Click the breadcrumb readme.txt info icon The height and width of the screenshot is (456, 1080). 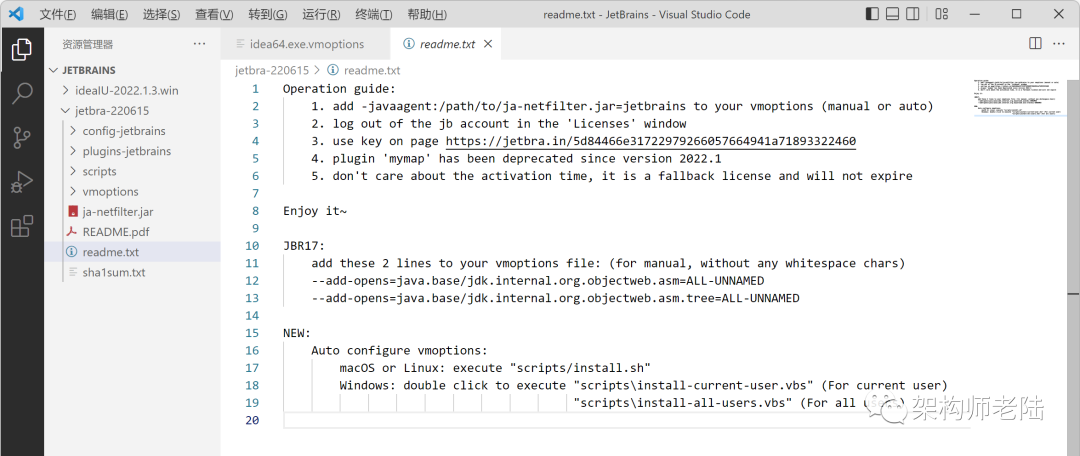coord(333,70)
